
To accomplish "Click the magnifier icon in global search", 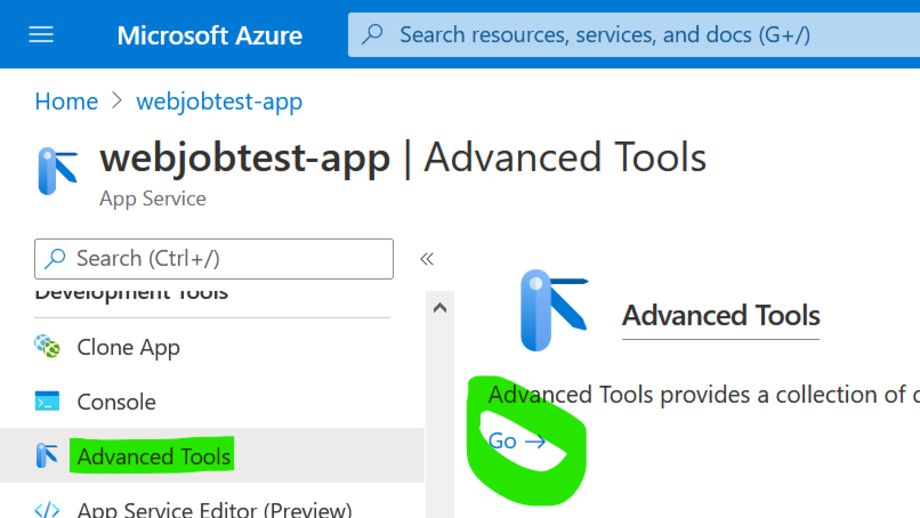I will (373, 35).
